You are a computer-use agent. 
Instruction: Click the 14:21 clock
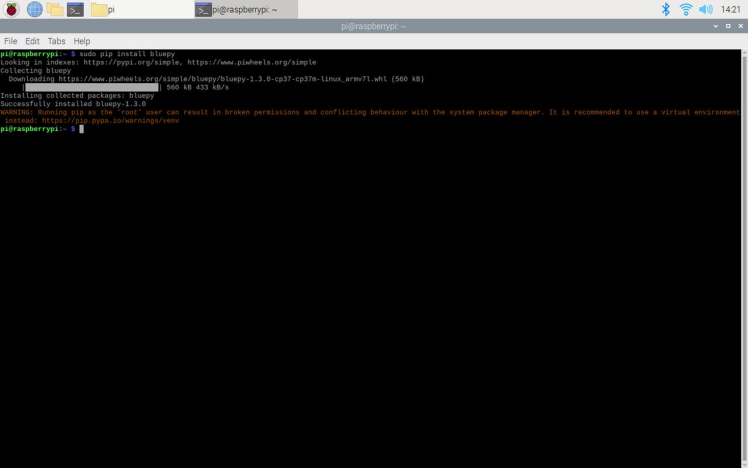pyautogui.click(x=730, y=9)
